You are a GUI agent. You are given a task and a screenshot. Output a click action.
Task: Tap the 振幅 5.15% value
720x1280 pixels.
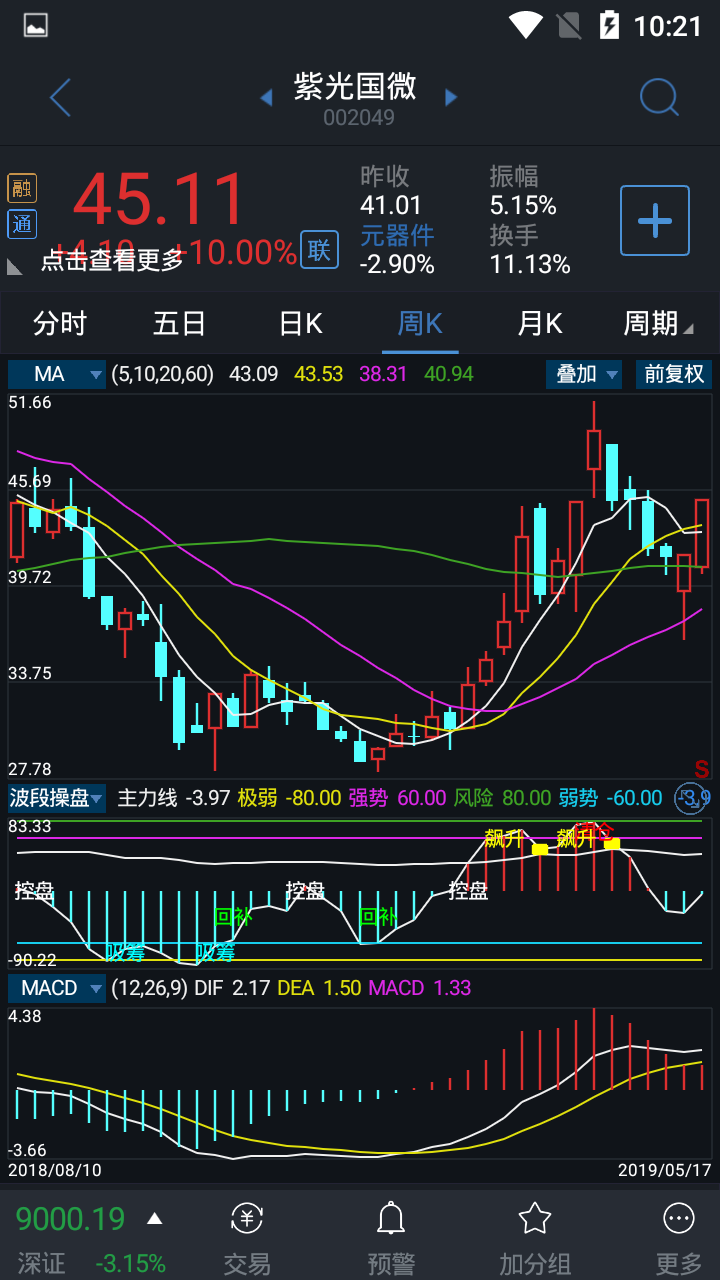523,206
